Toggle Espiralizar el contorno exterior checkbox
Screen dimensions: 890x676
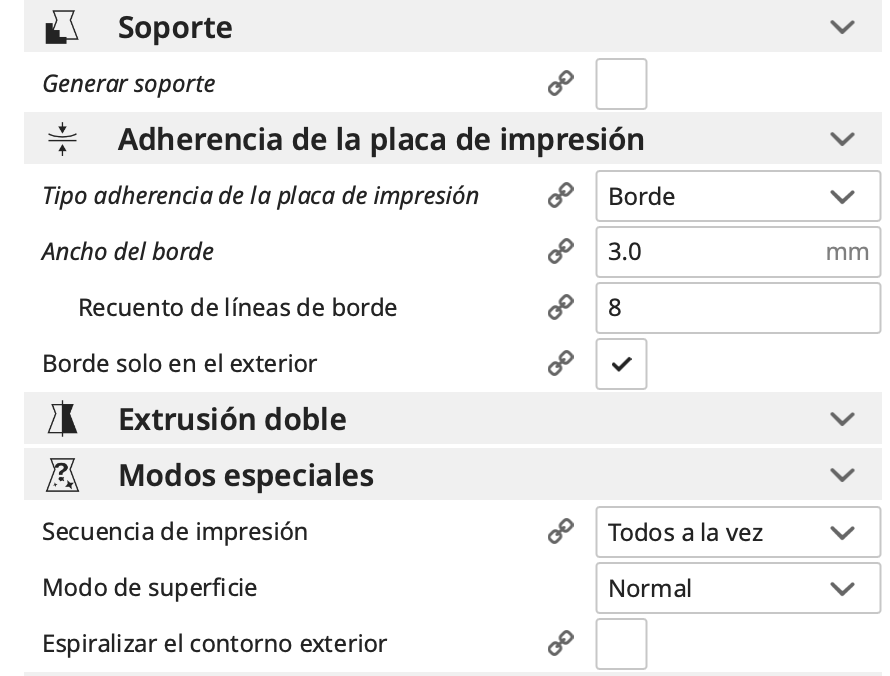621,644
